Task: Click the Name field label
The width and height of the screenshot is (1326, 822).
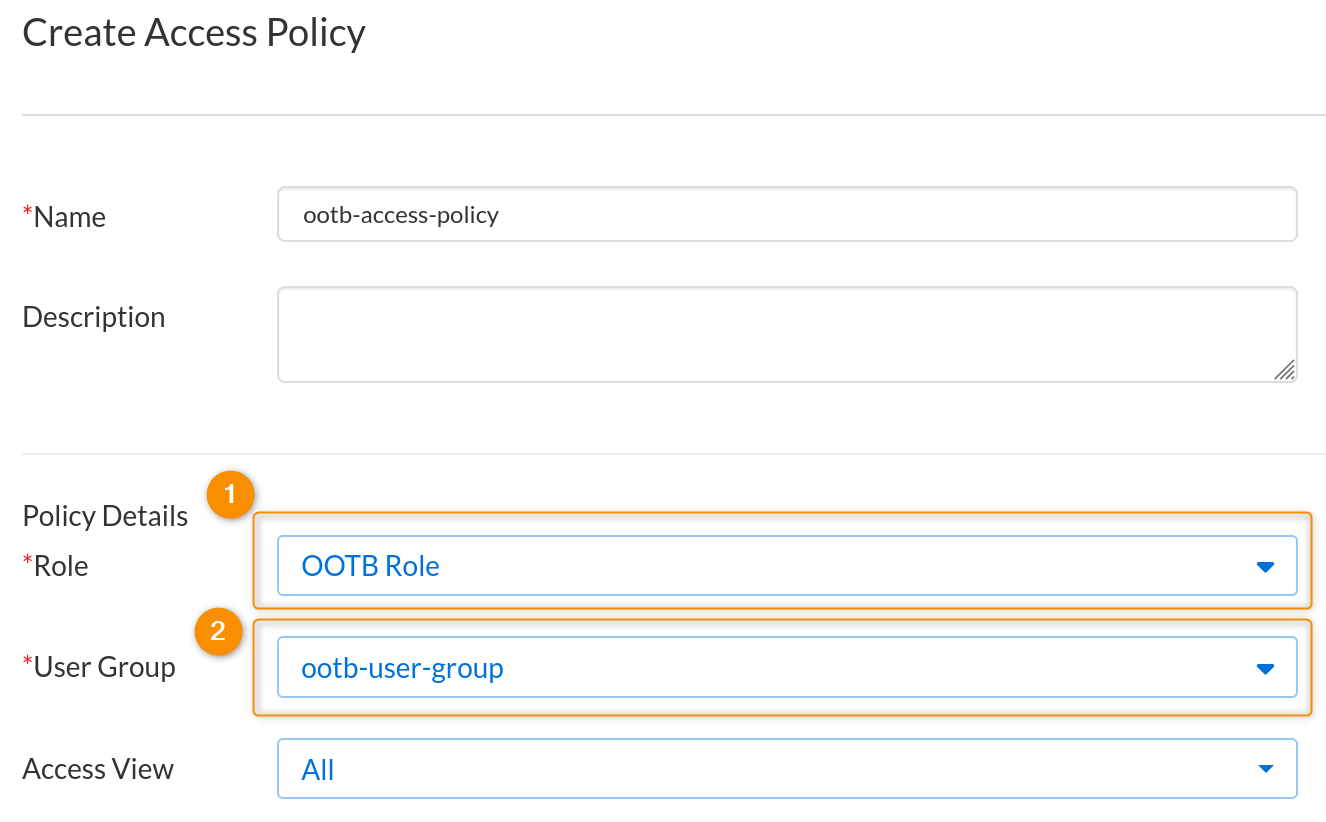Action: click(69, 217)
